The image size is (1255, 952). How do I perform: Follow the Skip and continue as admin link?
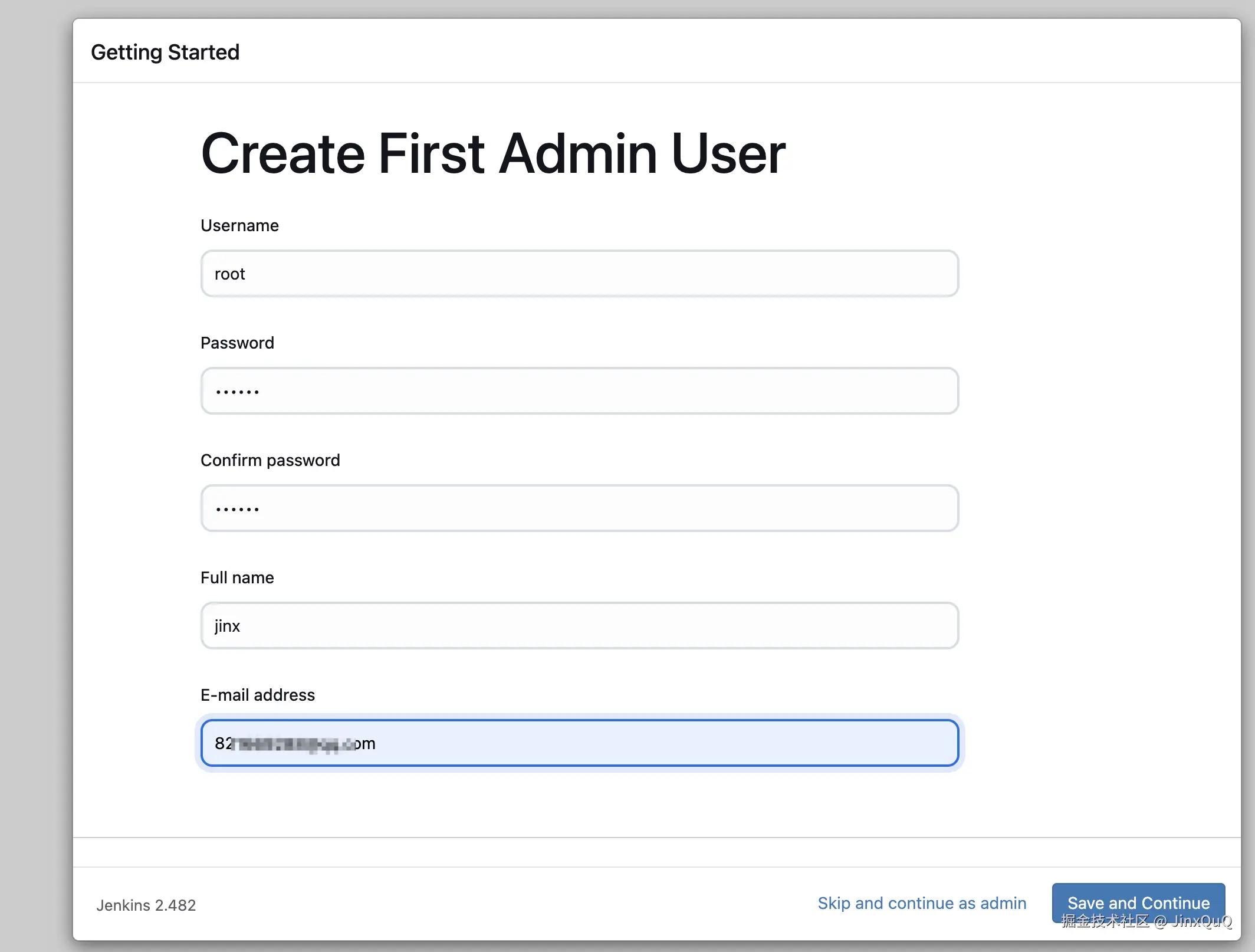(921, 903)
